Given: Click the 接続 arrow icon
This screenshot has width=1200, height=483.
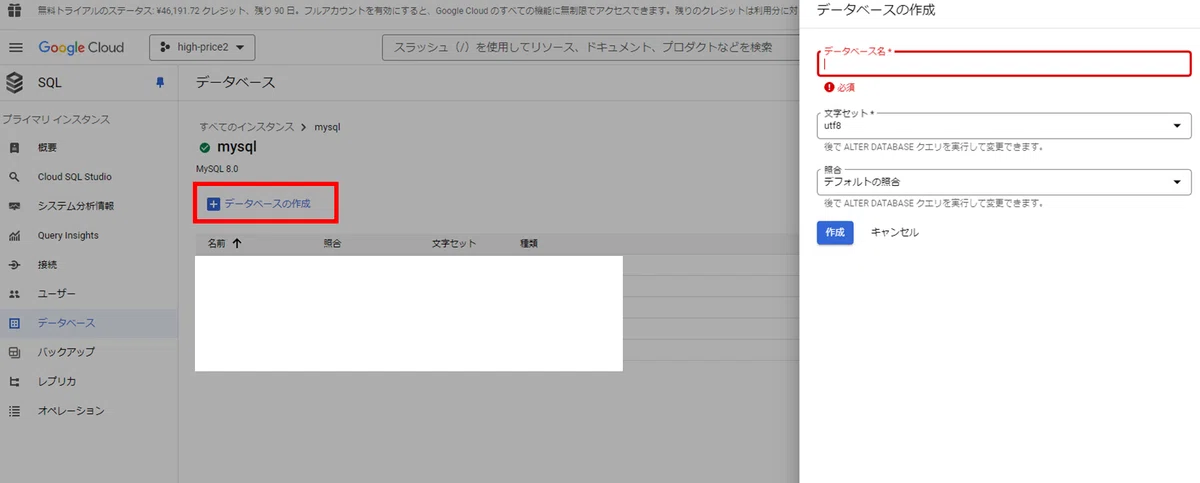Looking at the screenshot, I should (14, 265).
